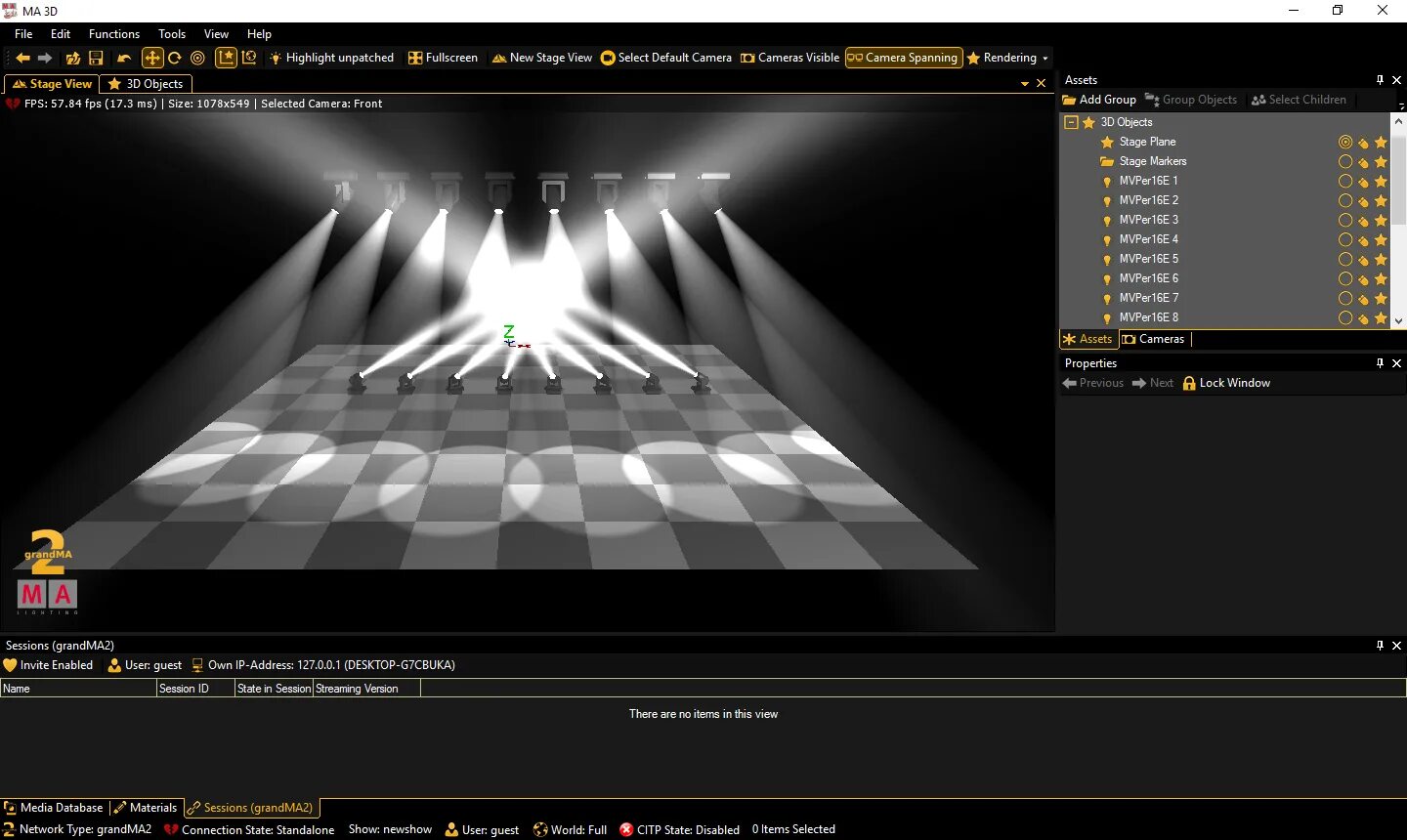The height and width of the screenshot is (840, 1407).
Task: Click the open file toolbar icon
Action: (x=73, y=58)
